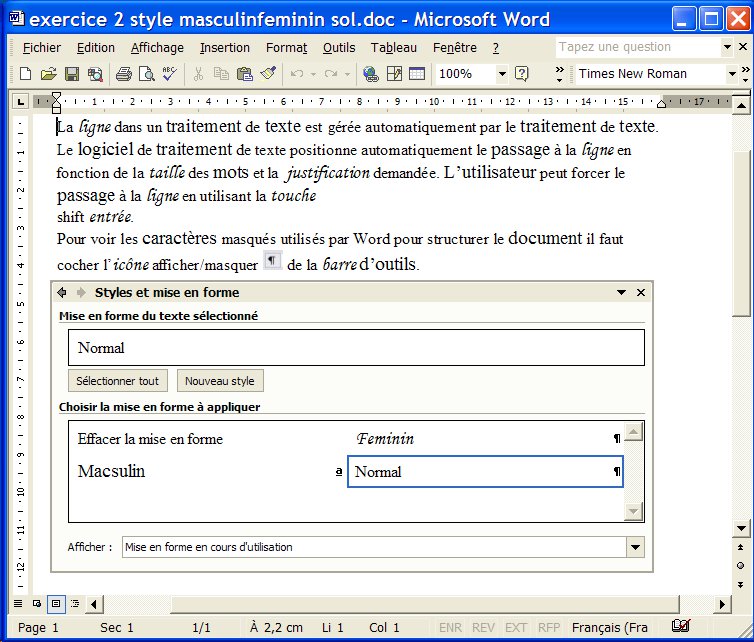Open the Outils menu
The image size is (754, 642).
tap(339, 48)
